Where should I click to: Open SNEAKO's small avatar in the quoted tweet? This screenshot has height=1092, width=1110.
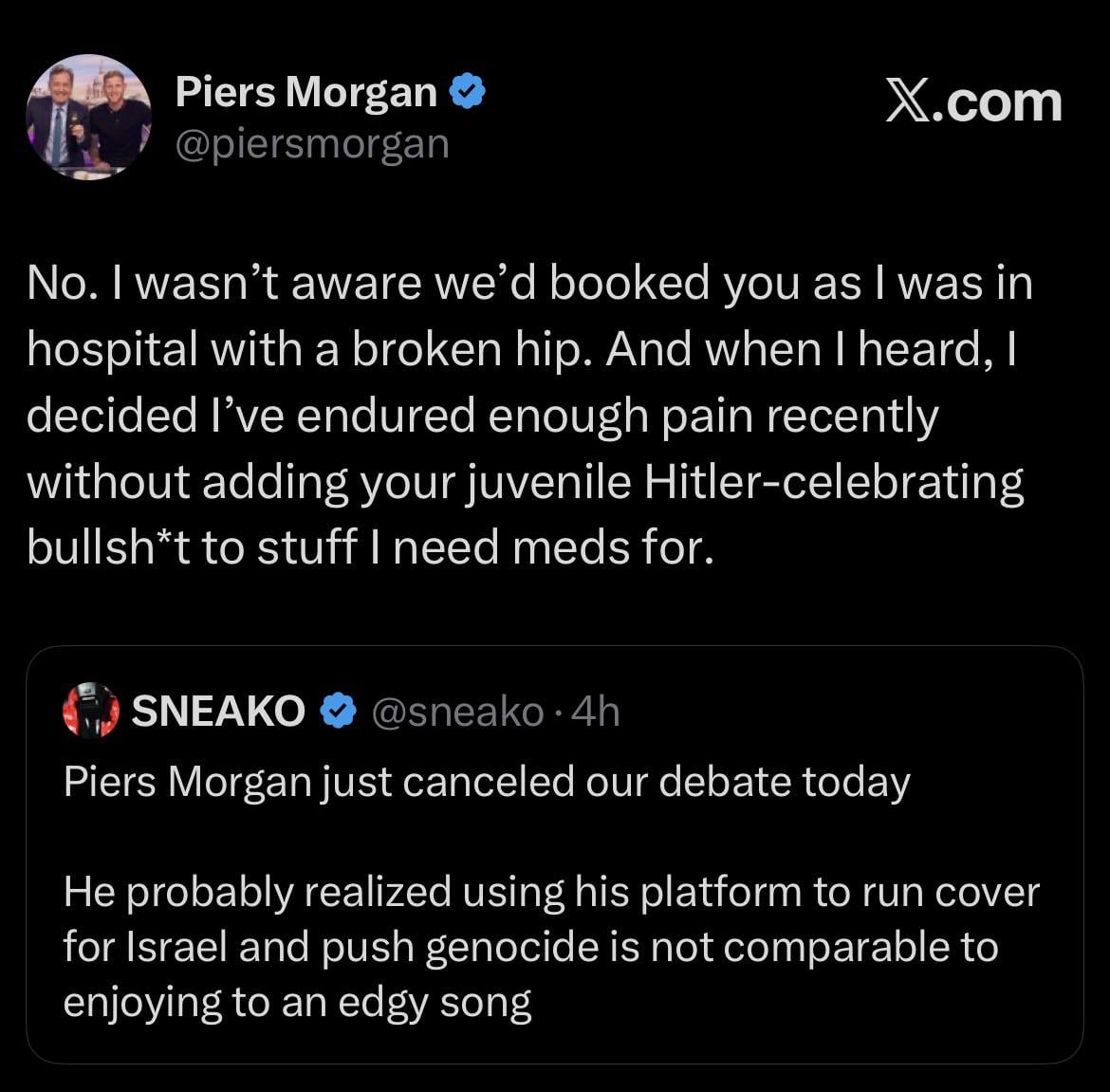pyautogui.click(x=90, y=711)
